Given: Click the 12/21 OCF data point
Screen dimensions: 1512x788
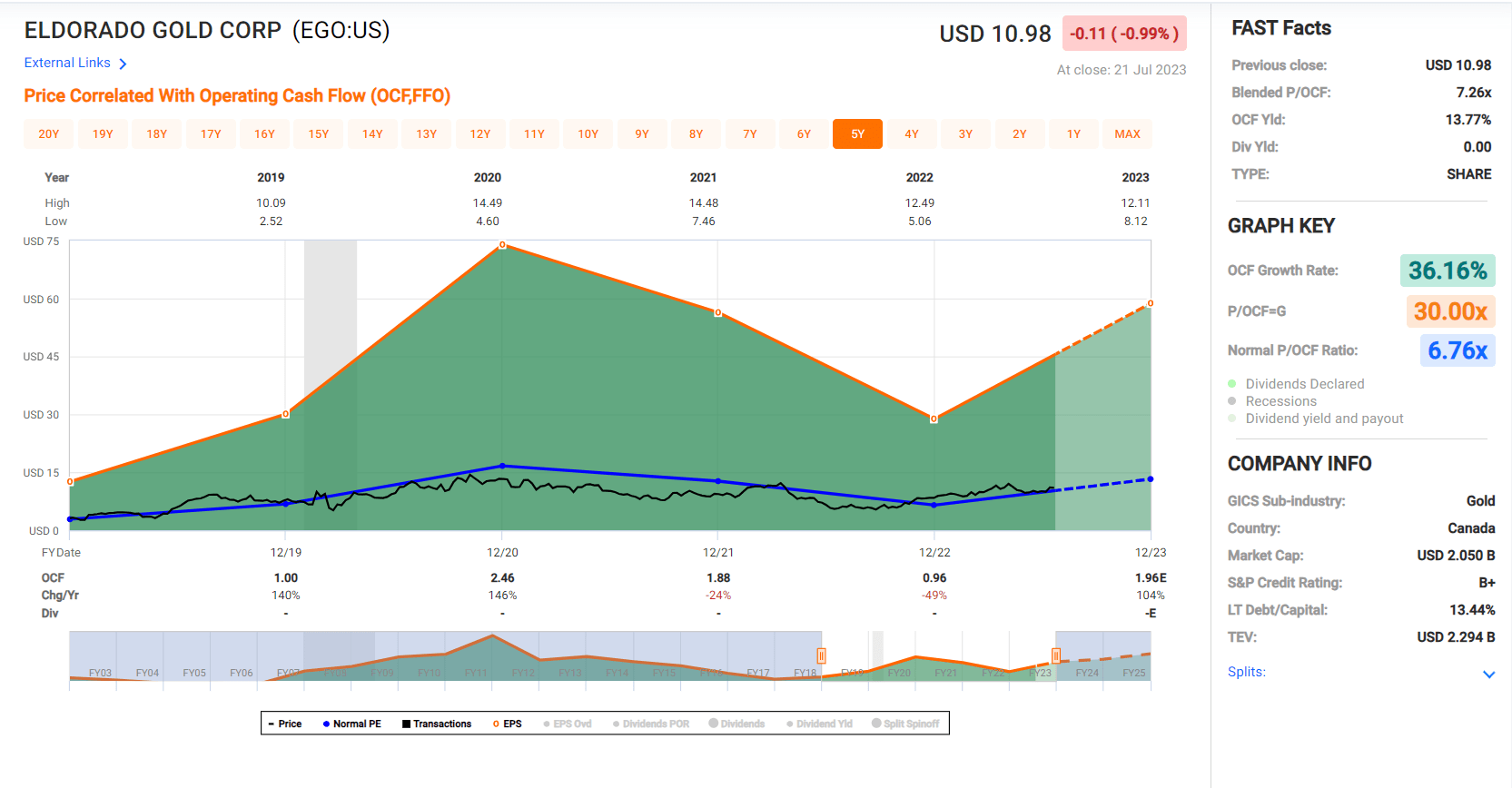Looking at the screenshot, I should pos(718,312).
